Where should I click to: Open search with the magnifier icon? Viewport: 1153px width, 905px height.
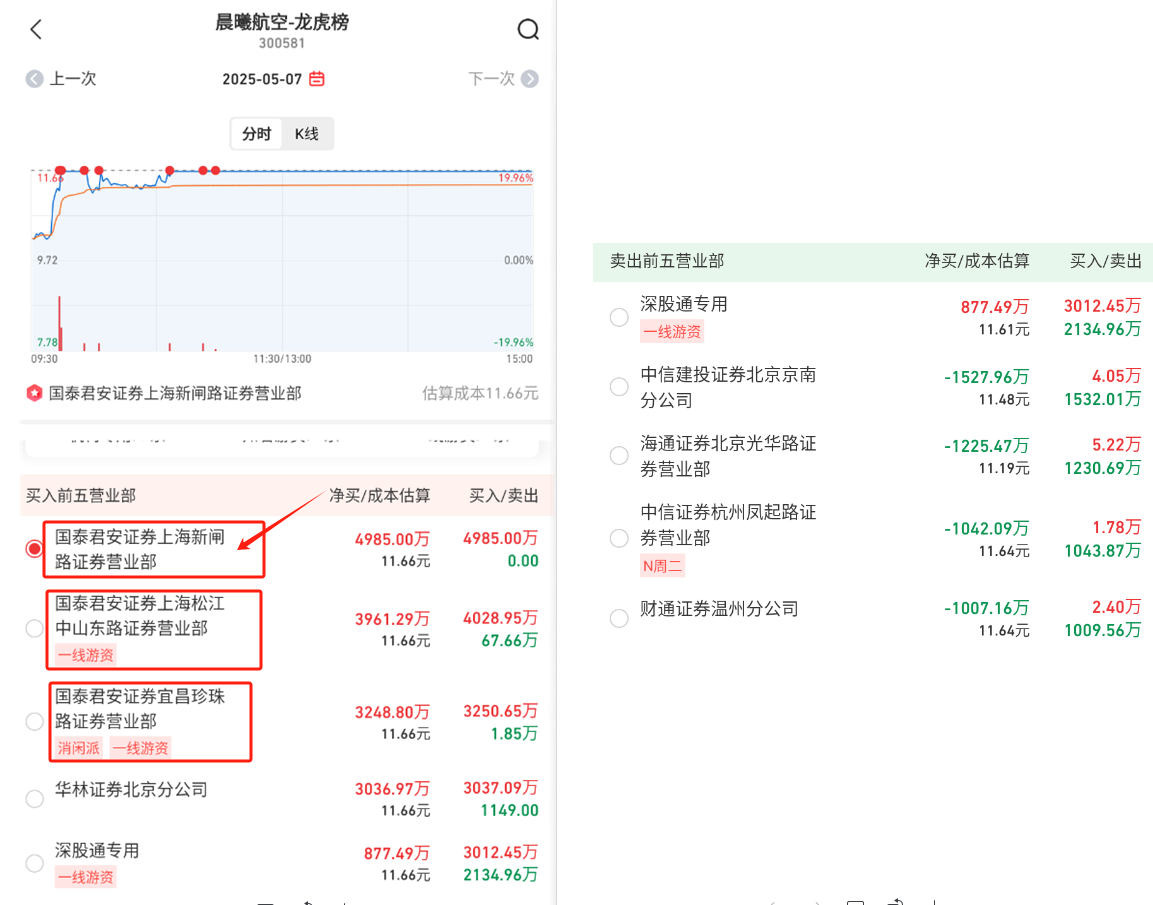point(528,29)
